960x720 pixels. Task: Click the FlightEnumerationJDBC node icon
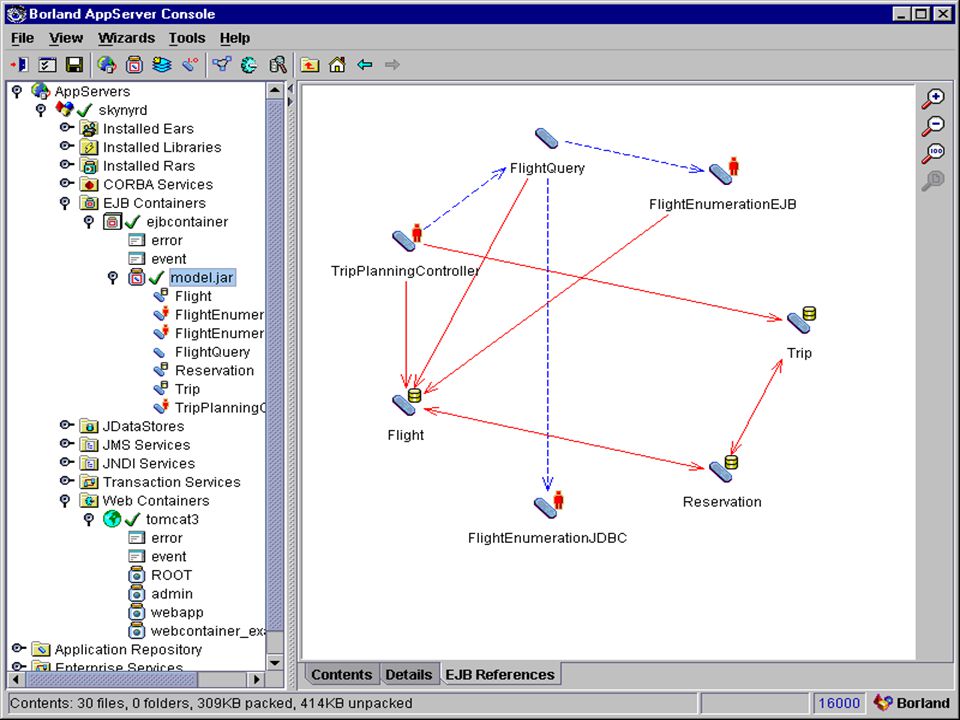[549, 504]
